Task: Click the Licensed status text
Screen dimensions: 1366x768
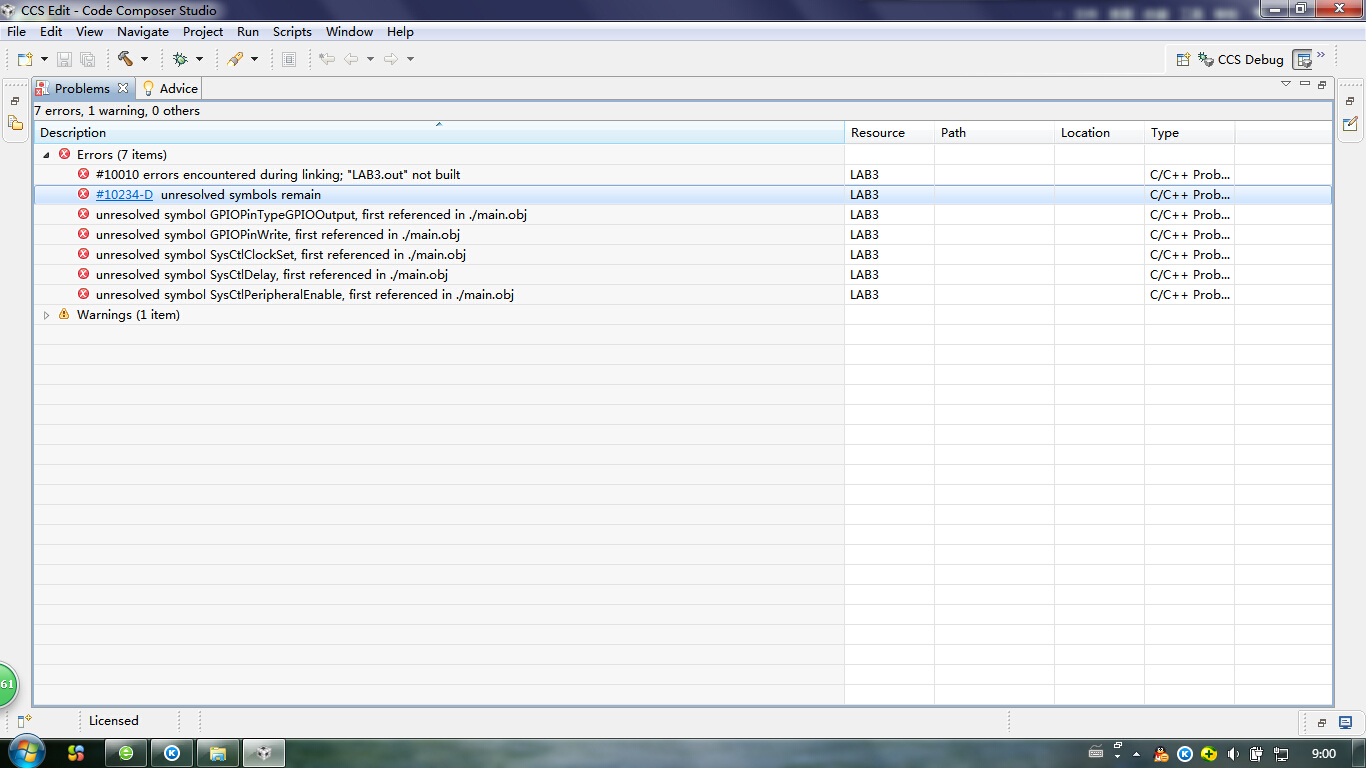Action: pos(114,721)
